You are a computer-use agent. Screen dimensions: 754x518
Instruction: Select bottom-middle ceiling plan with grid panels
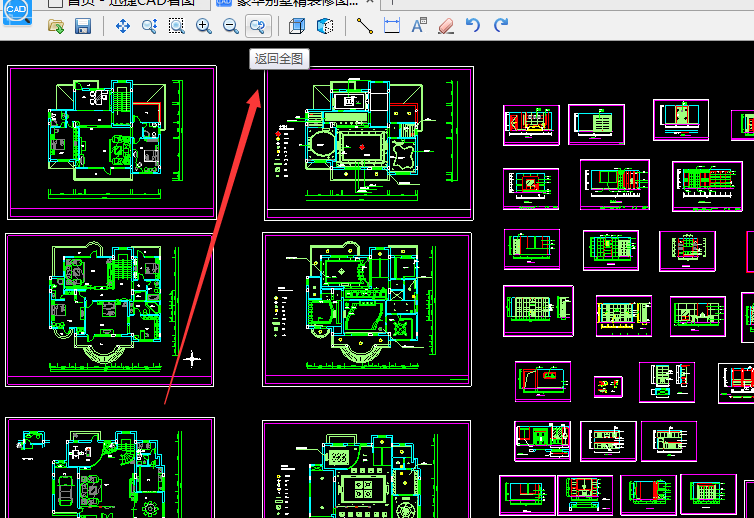366,469
